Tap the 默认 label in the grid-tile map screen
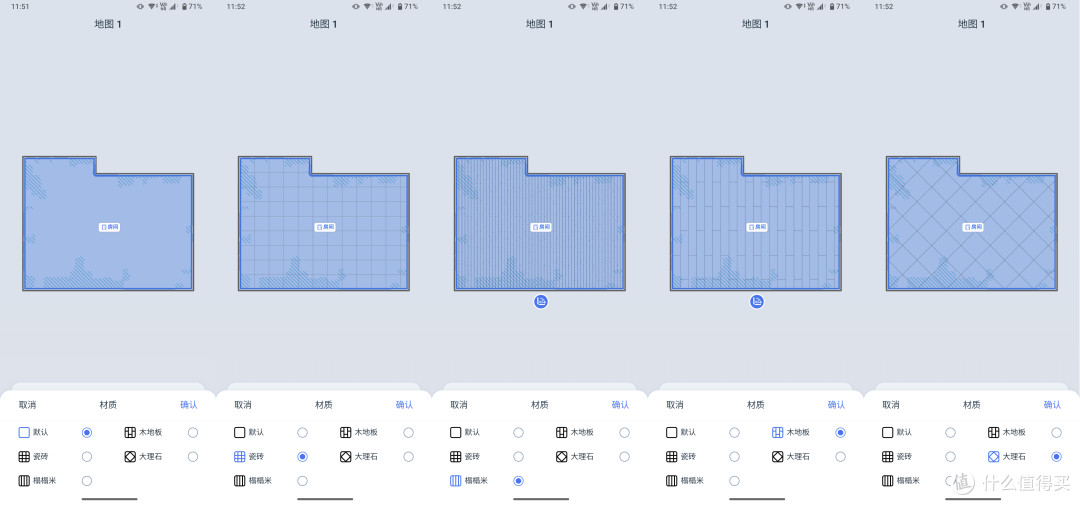 click(x=256, y=433)
